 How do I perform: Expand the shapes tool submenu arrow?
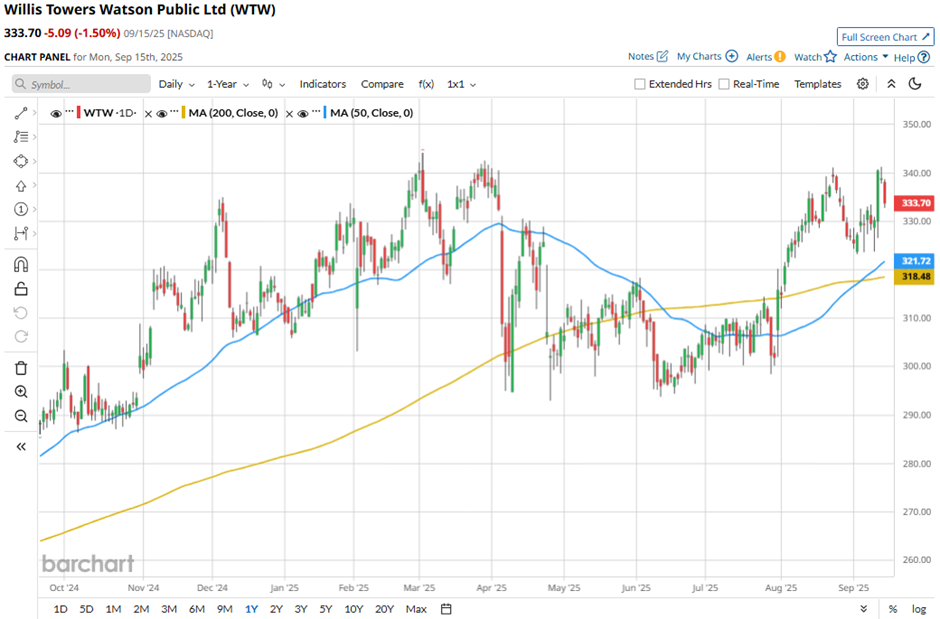point(35,161)
